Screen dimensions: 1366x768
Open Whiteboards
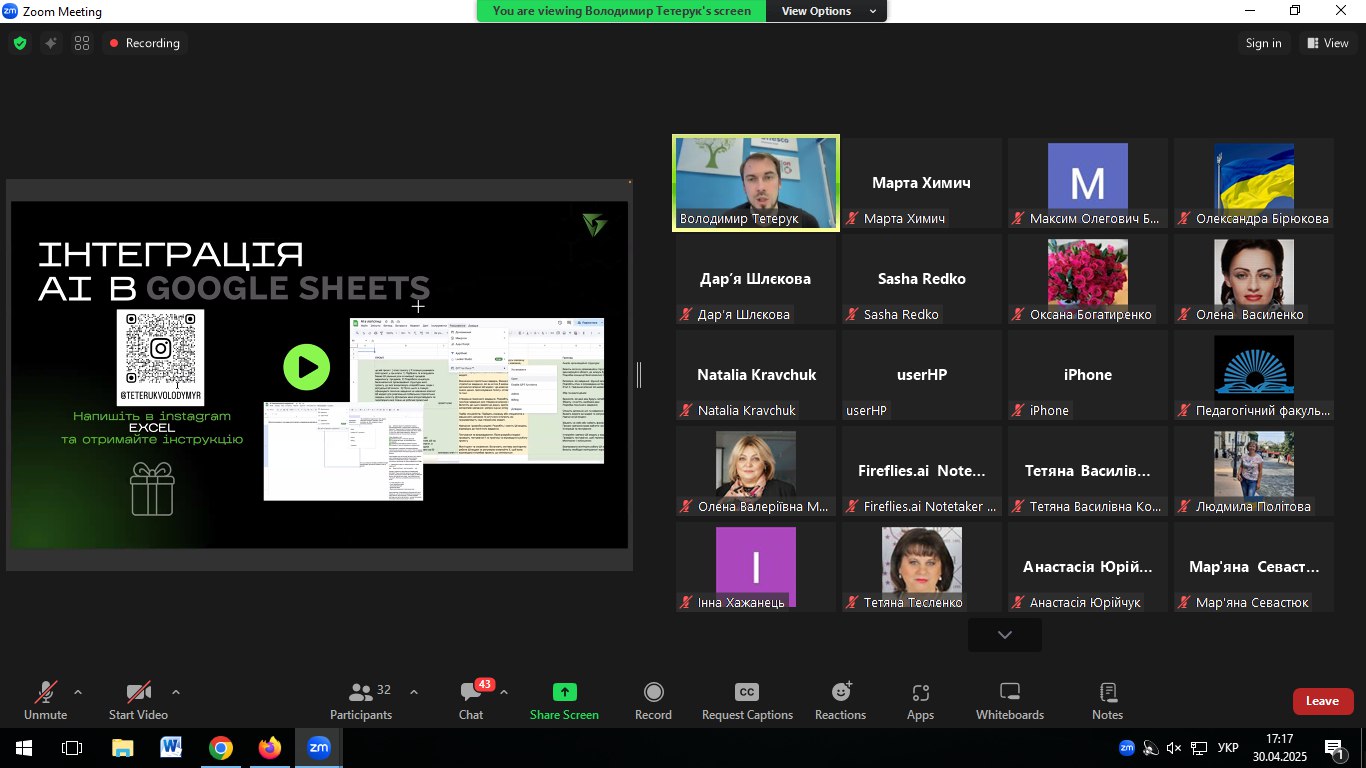tap(1010, 700)
